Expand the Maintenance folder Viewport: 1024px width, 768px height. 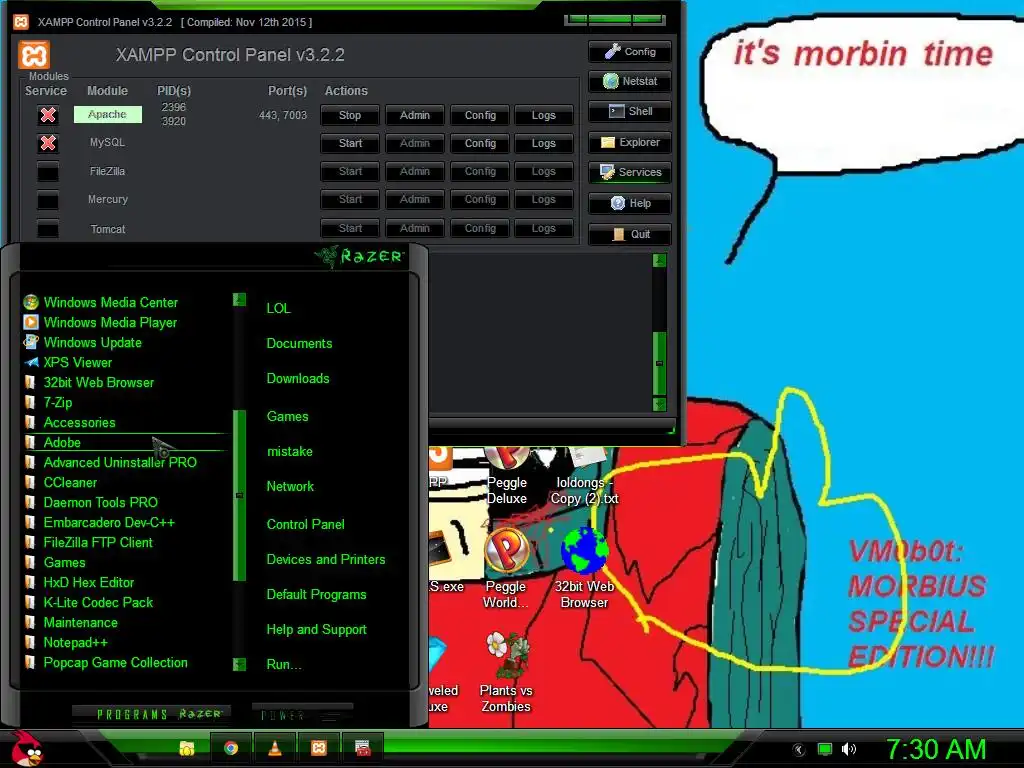(x=80, y=622)
